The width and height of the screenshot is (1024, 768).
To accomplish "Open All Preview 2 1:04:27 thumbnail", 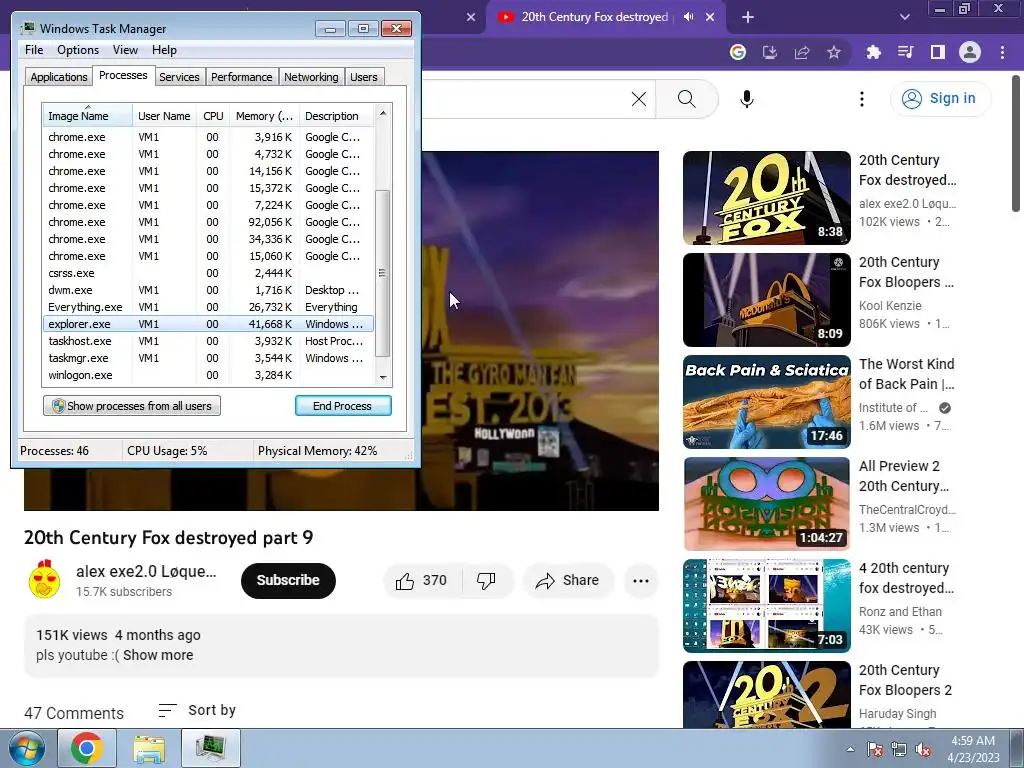I will (x=767, y=504).
